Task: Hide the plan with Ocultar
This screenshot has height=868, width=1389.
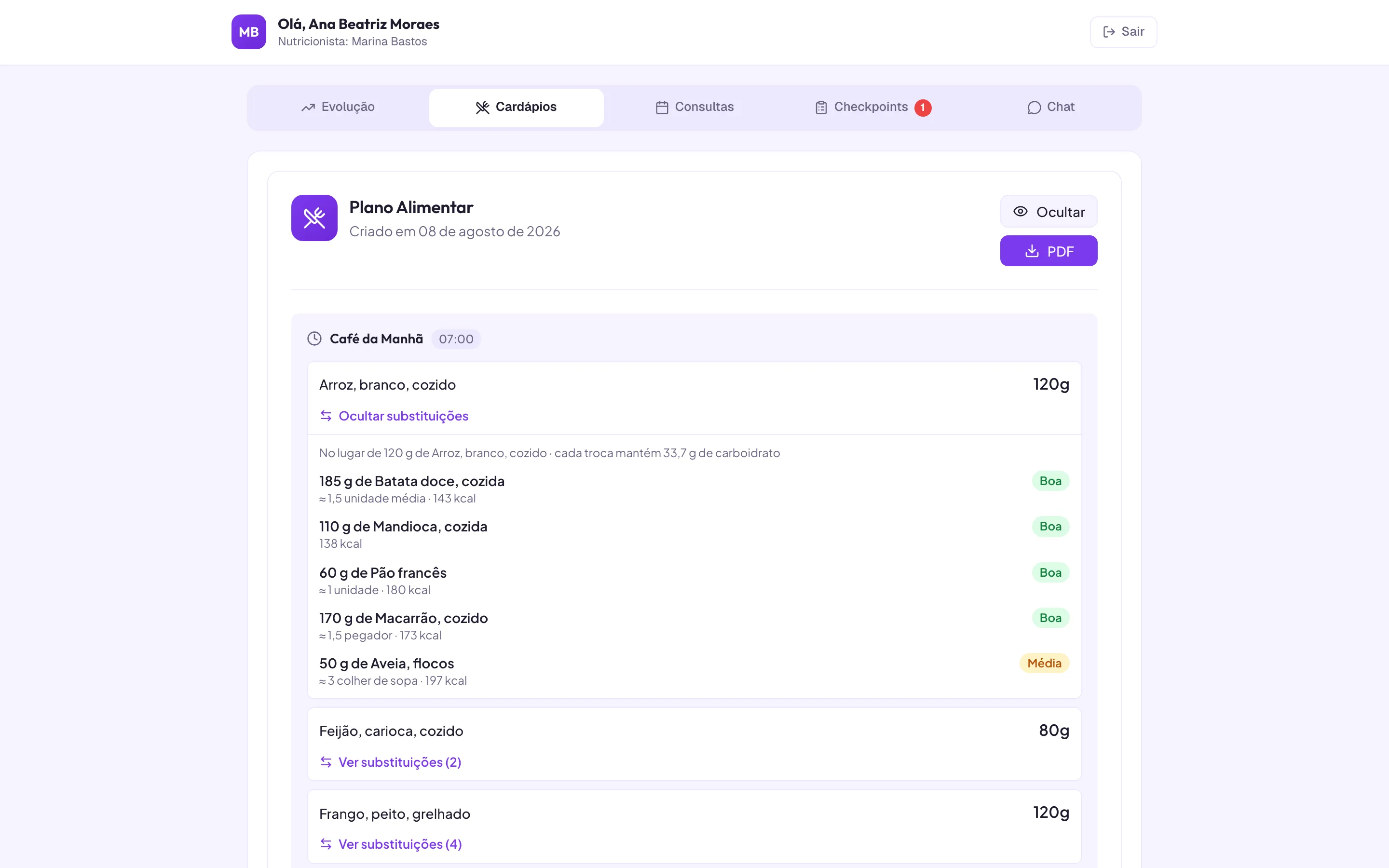Action: pyautogui.click(x=1049, y=212)
